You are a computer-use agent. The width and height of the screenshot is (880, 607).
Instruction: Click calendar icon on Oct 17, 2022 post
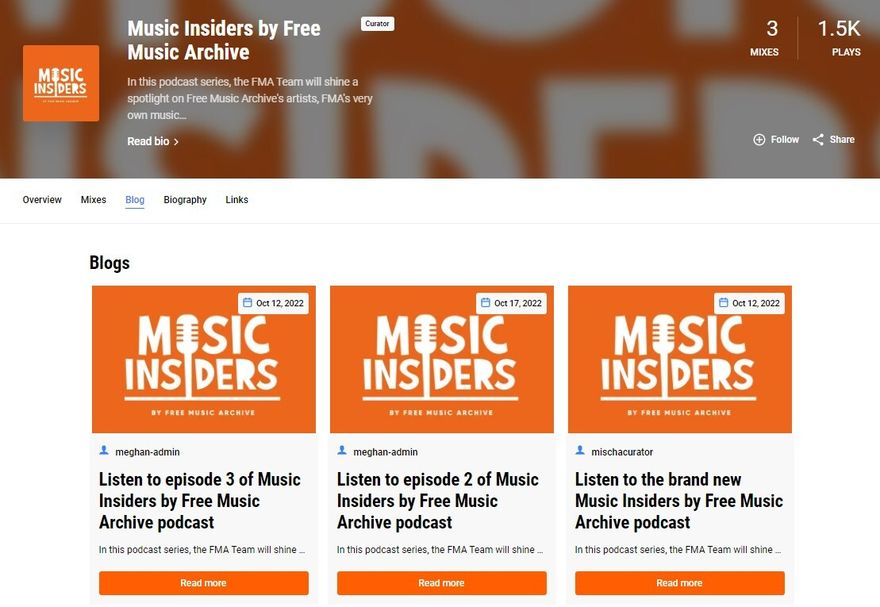coord(485,302)
